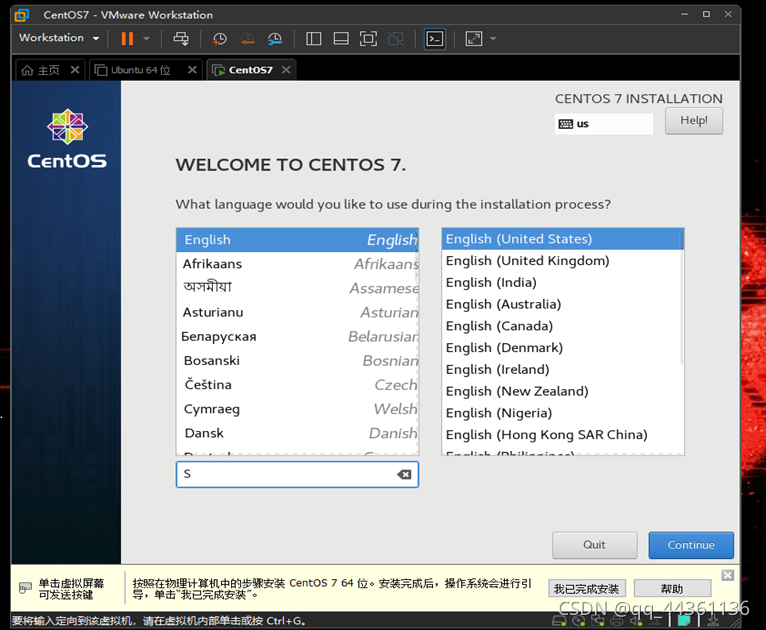Close the Ubuntu 64 位 tab
The width and height of the screenshot is (766, 630).
pos(192,70)
